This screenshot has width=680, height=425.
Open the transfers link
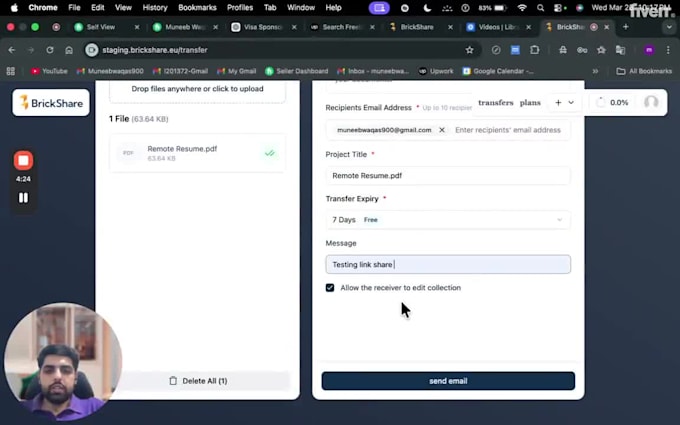click(x=495, y=102)
